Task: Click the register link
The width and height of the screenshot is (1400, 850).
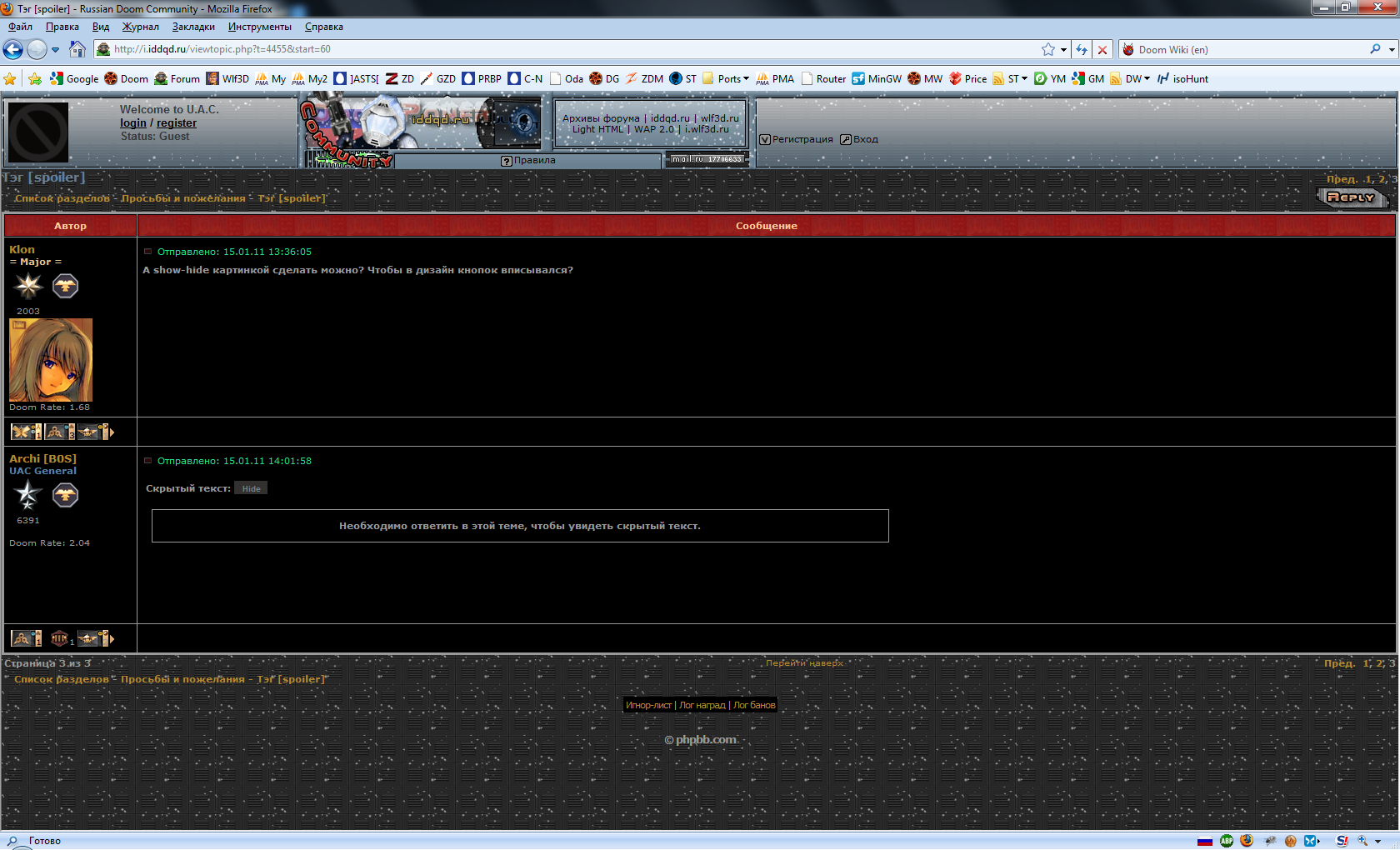Action: click(177, 123)
